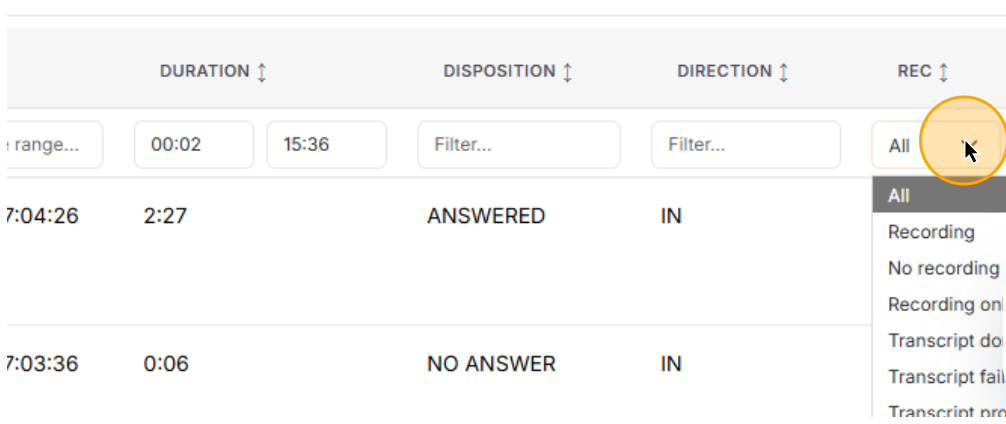Edit the minimum duration 00:02 field
Screen dimensions: 1006x424
[x=193, y=145]
